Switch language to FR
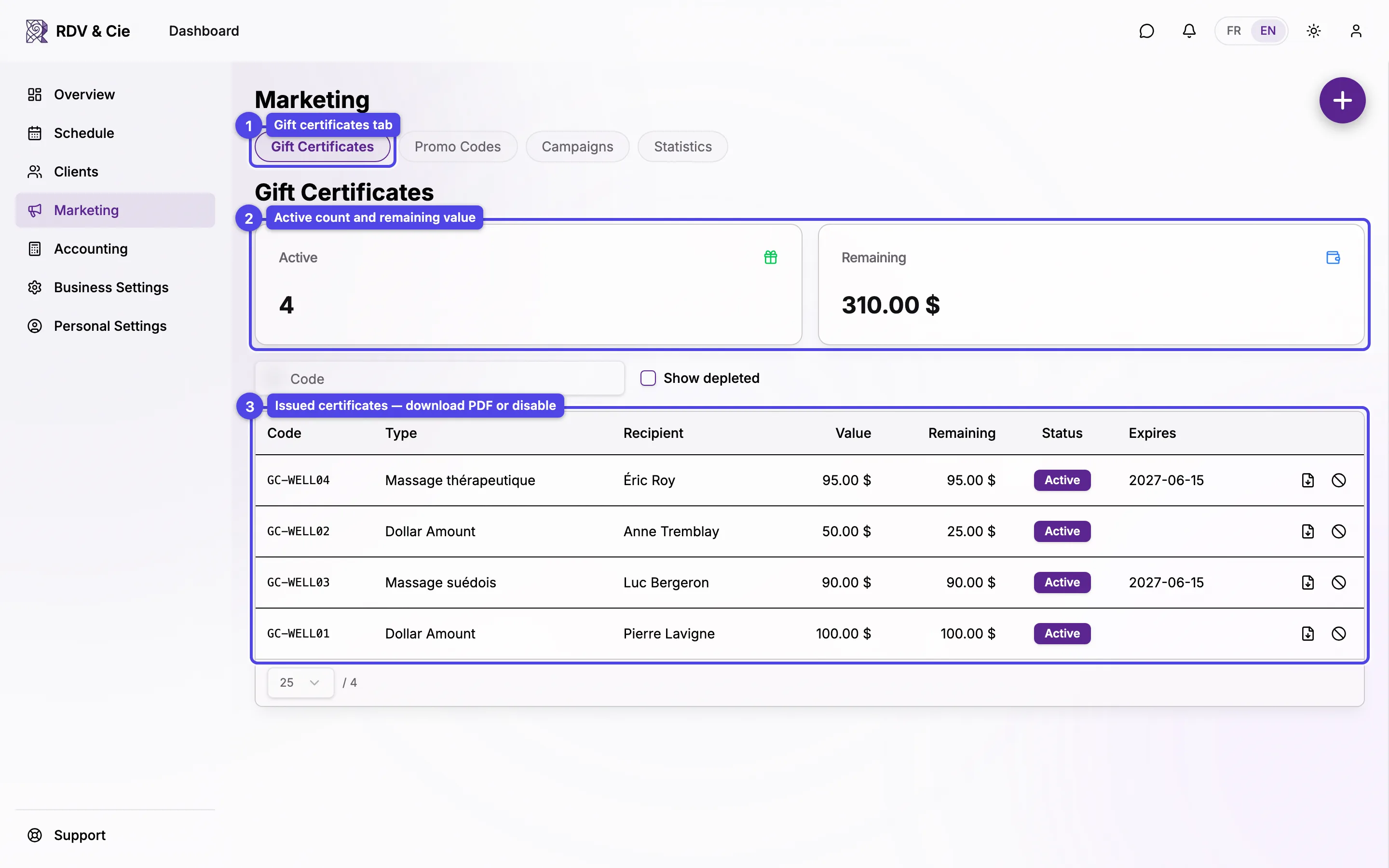The height and width of the screenshot is (868, 1389). [x=1233, y=31]
